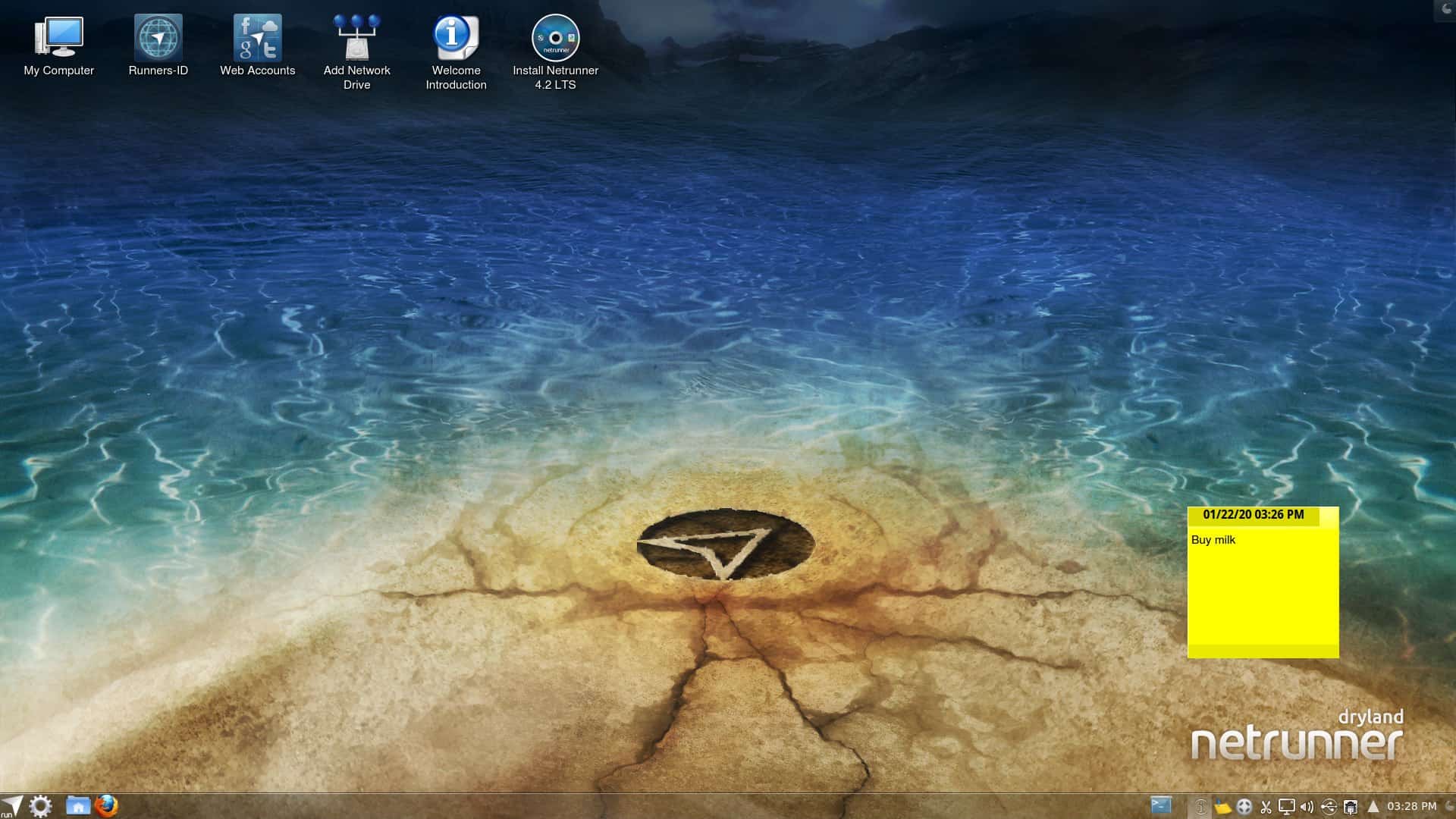Click the sticky note title bar timestamp
This screenshot has height=819, width=1456.
(x=1255, y=516)
